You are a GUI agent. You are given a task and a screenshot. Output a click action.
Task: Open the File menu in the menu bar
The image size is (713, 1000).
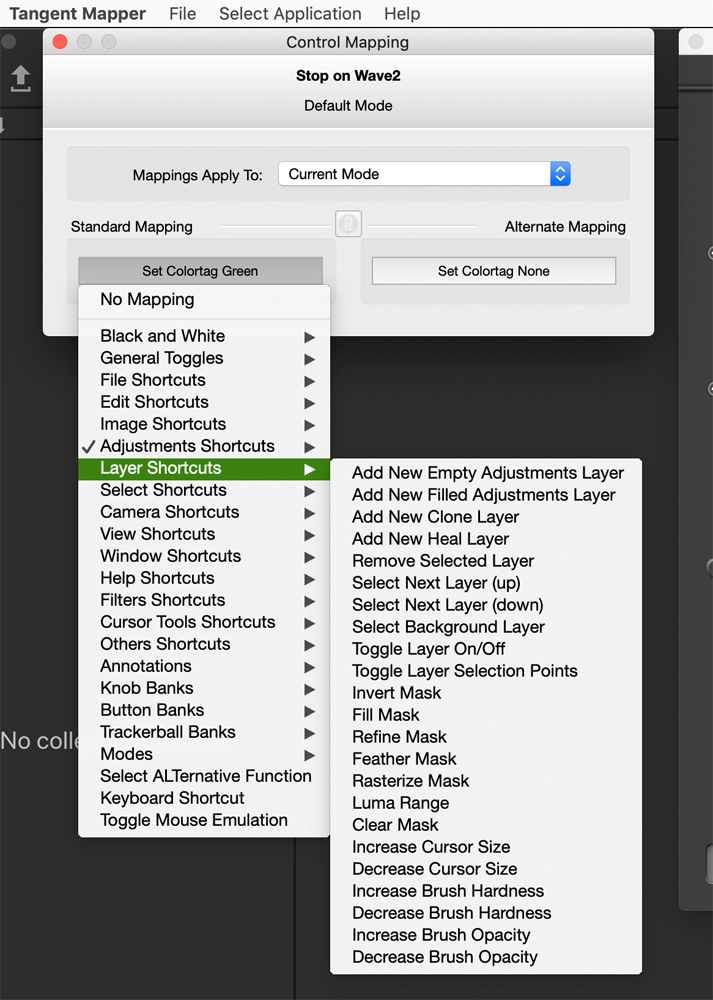[x=182, y=14]
